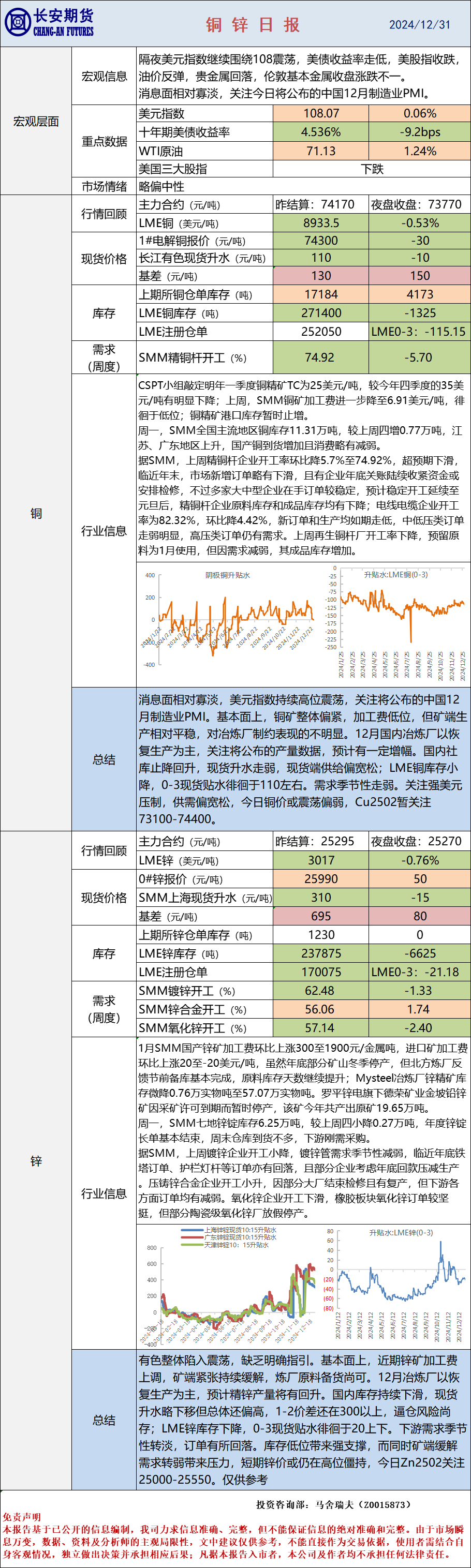Click the 下跌 cell
471x1568 pixels.
(372, 169)
